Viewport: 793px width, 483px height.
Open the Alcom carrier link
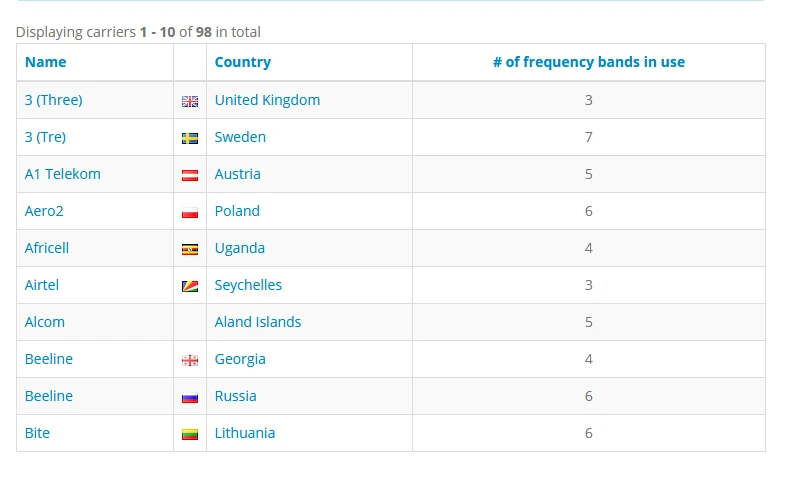pos(45,322)
